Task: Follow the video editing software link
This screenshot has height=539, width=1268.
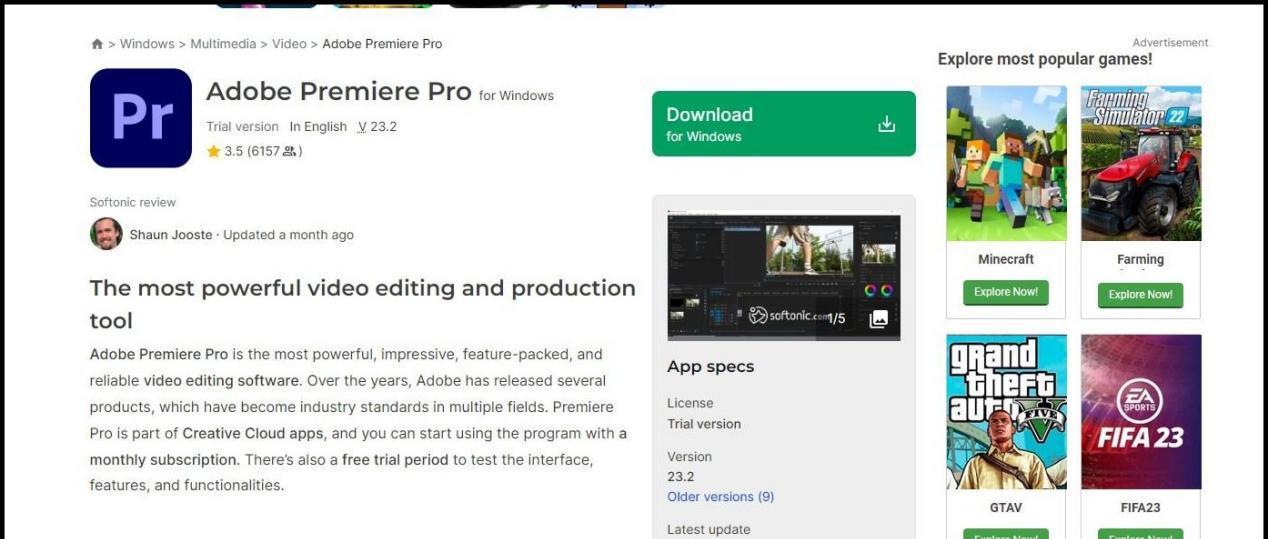Action: click(221, 381)
